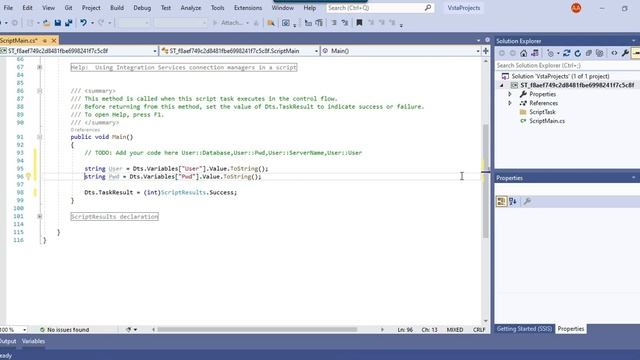Viewport: 640px width, 360px height.
Task: Open the File menu
Action: [x=8, y=8]
